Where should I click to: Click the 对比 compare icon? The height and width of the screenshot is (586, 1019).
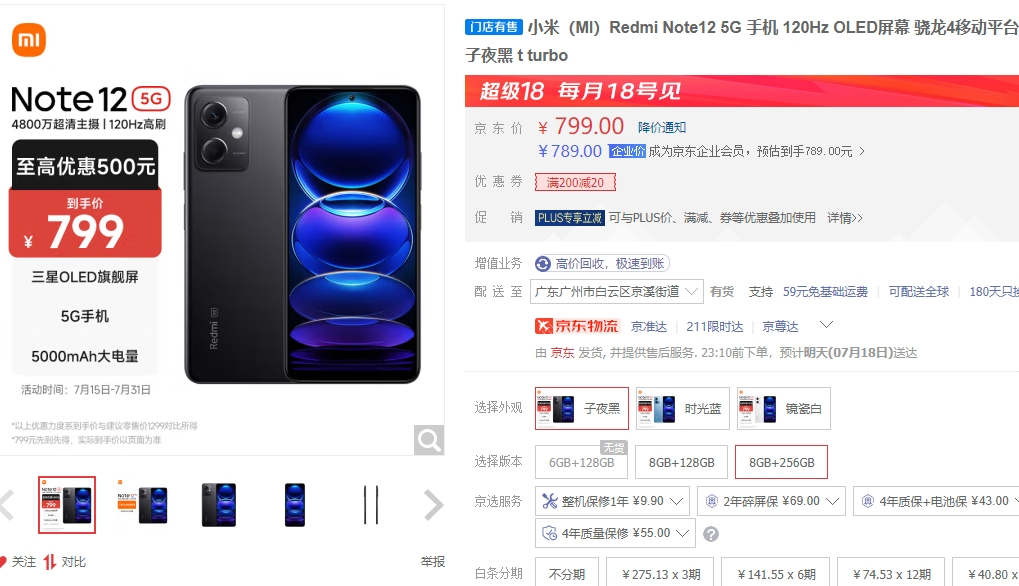(x=50, y=562)
